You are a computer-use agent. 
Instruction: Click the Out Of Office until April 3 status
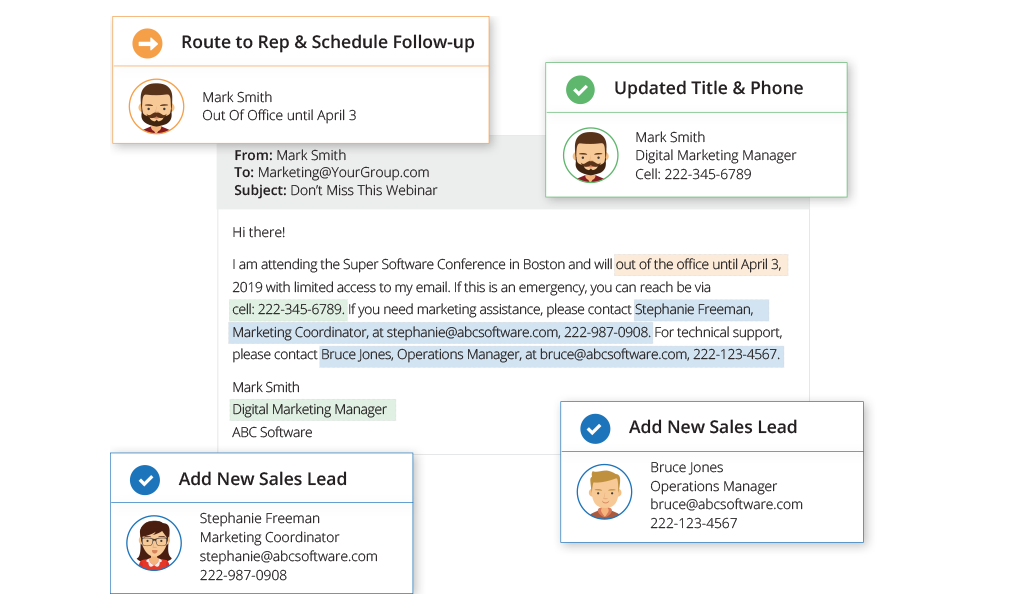279,115
